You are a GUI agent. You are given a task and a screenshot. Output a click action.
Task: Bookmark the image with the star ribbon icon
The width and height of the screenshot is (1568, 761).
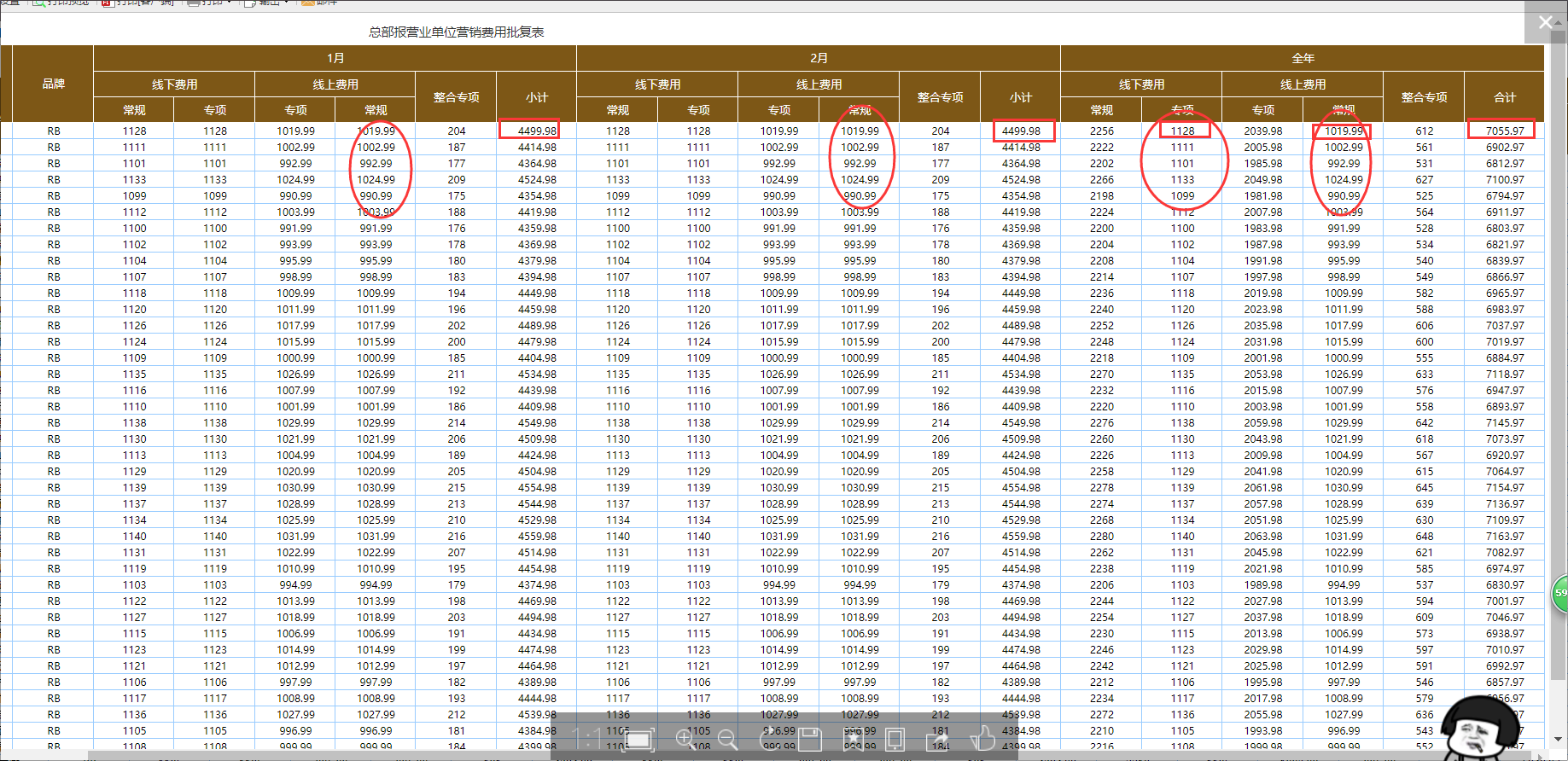pos(853,739)
